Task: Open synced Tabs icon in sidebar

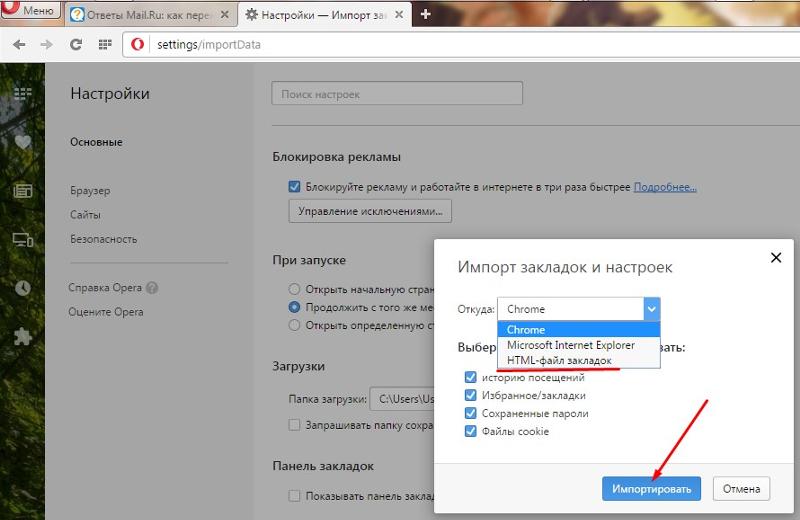Action: point(22,239)
